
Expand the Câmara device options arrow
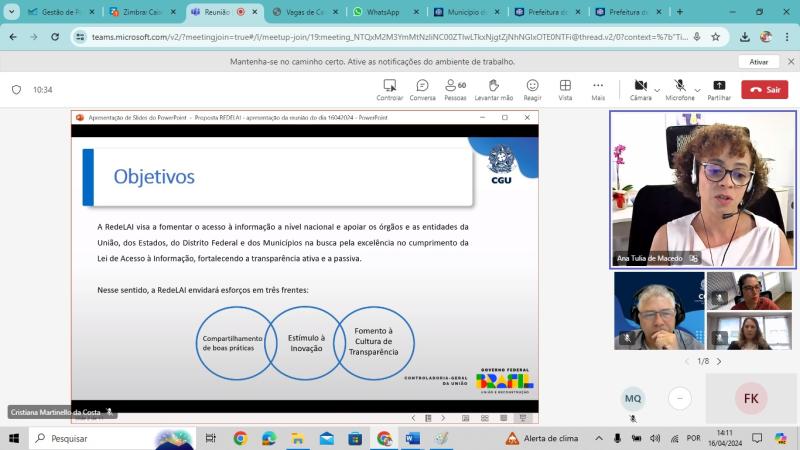pyautogui.click(x=657, y=90)
